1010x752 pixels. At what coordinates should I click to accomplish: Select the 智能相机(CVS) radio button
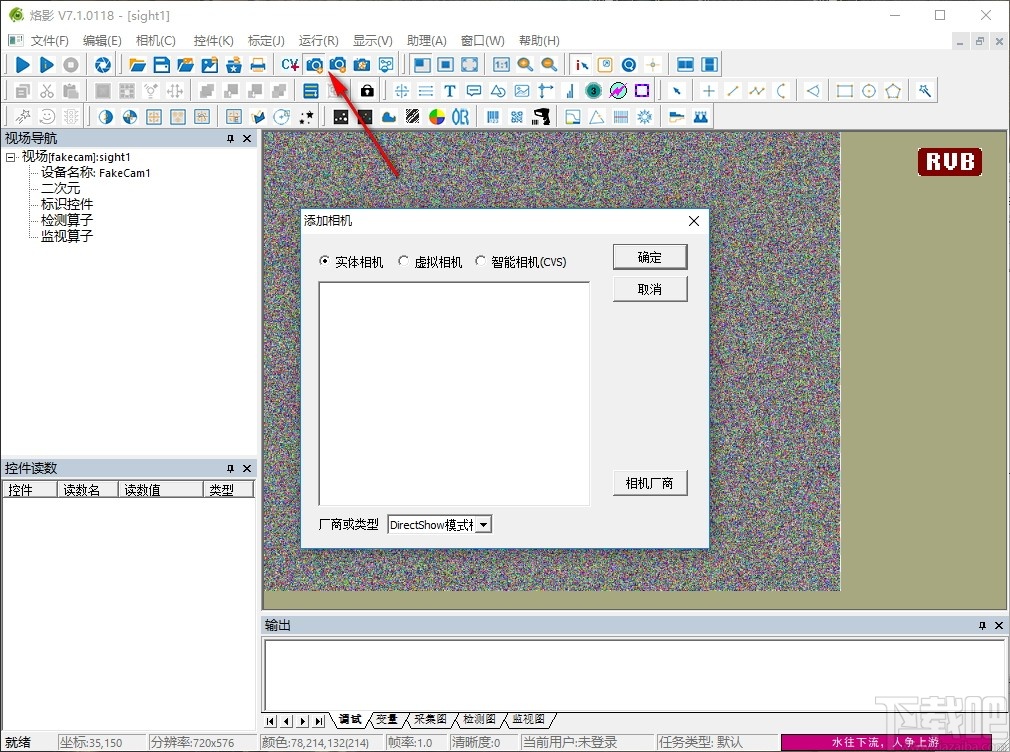481,262
